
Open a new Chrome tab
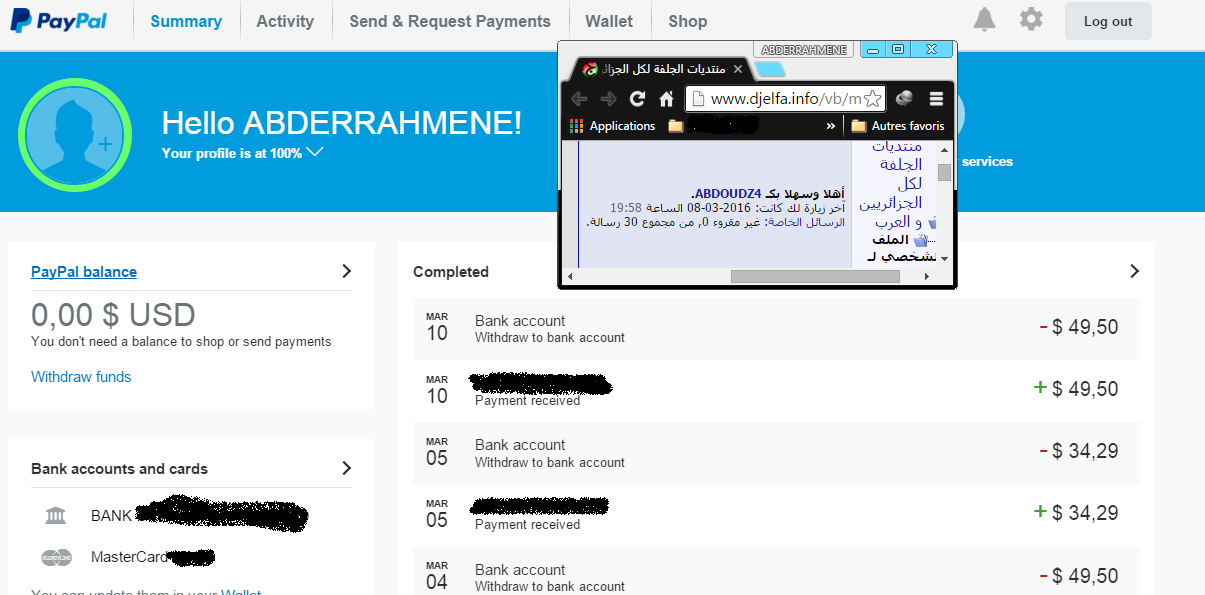768,70
